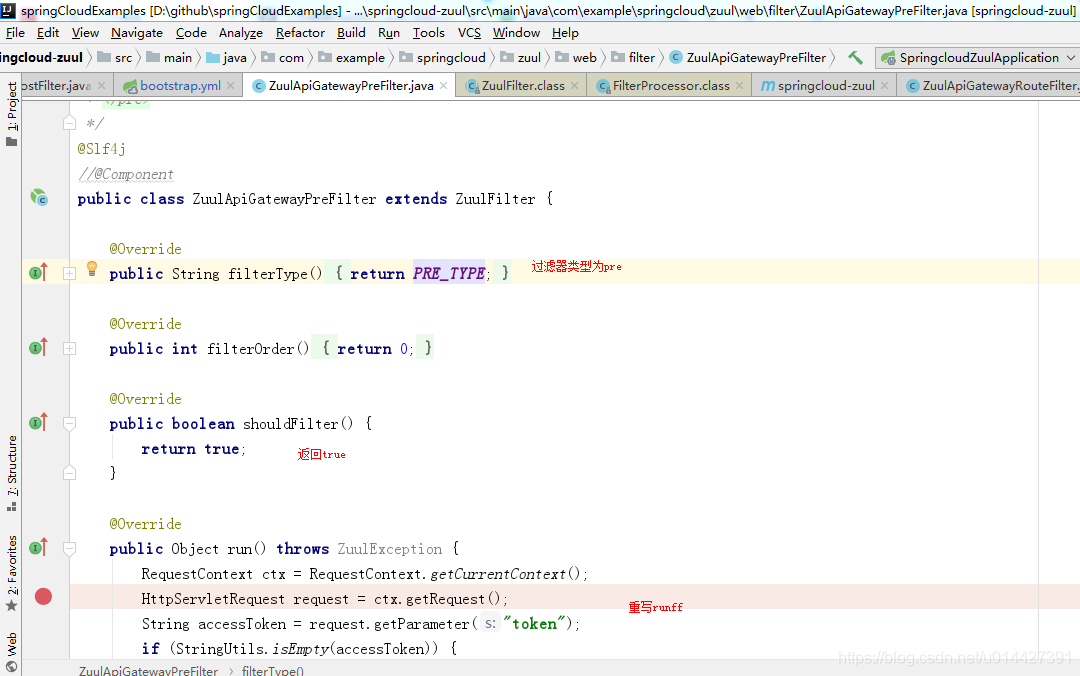This screenshot has width=1080, height=676.
Task: Open the Code menu
Action: click(x=191, y=32)
